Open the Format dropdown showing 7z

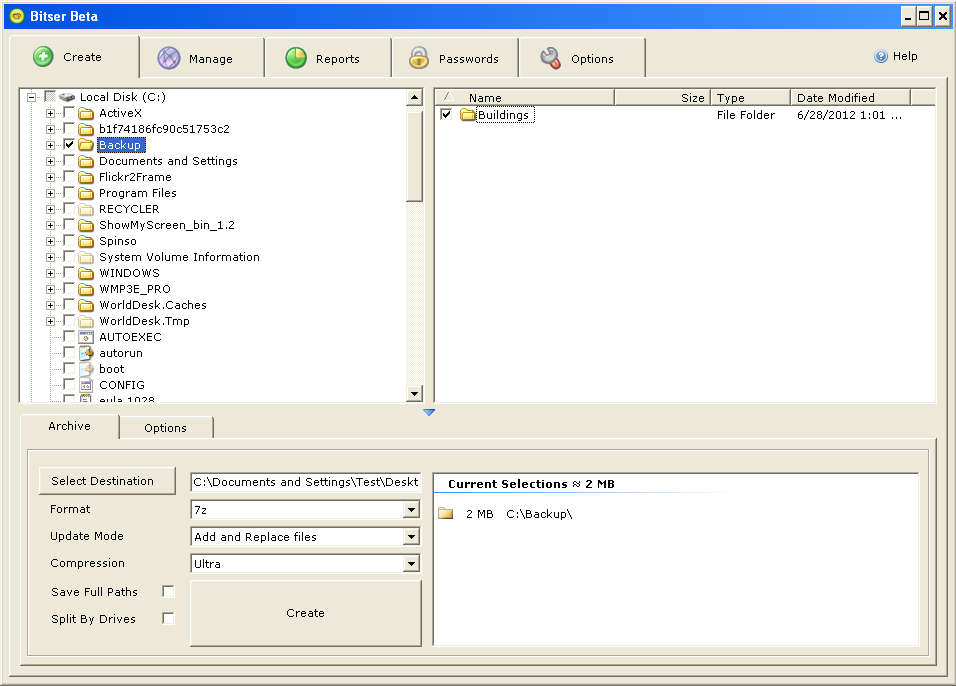(410, 510)
